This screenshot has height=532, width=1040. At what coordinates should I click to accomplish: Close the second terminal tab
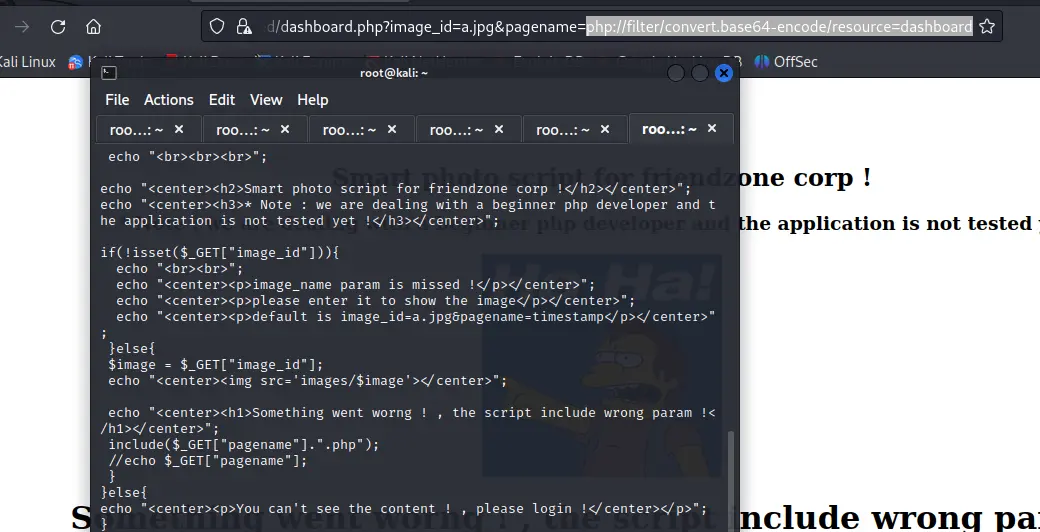pos(285,129)
